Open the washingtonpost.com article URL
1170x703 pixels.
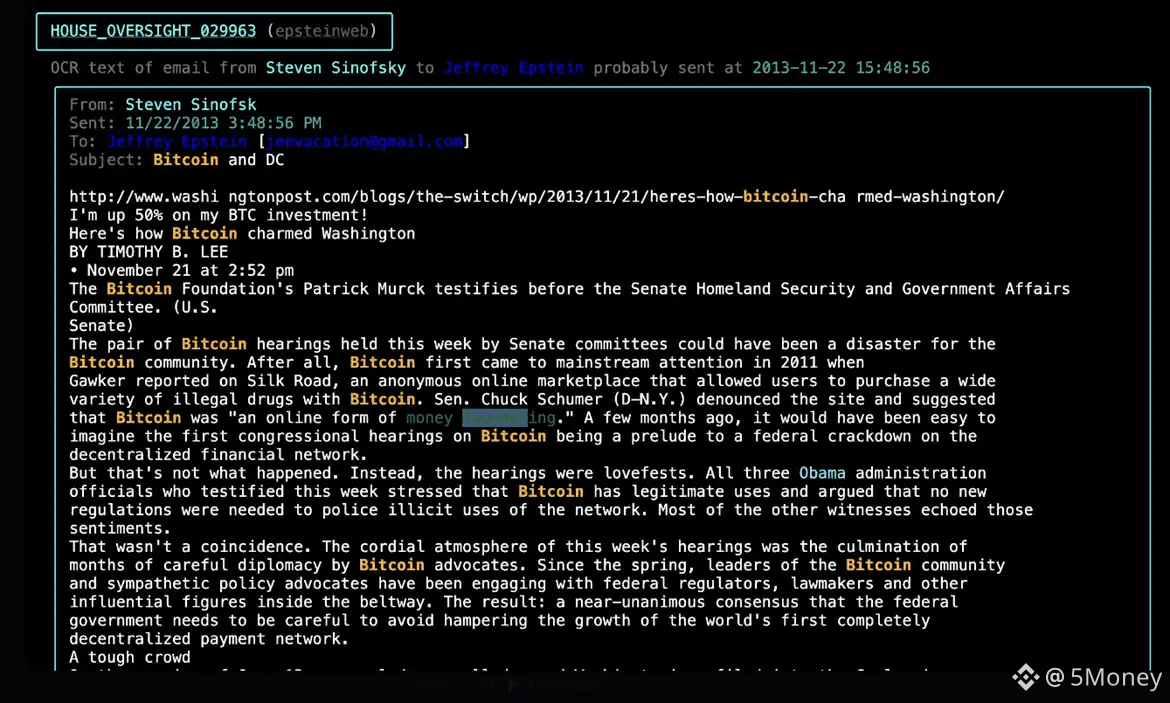(x=536, y=197)
